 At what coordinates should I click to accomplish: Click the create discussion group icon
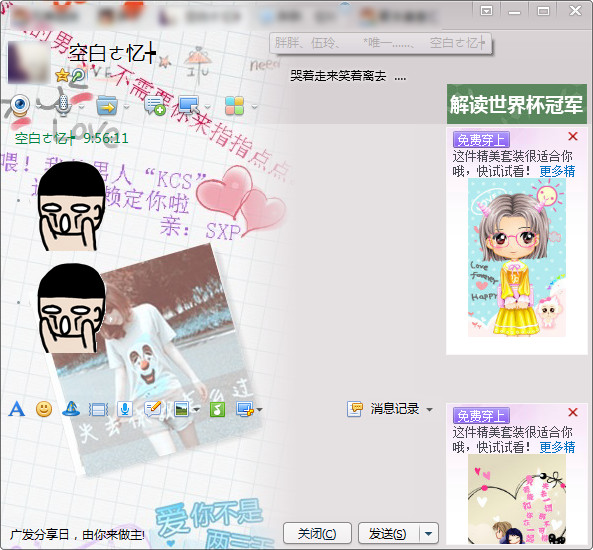pyautogui.click(x=155, y=106)
